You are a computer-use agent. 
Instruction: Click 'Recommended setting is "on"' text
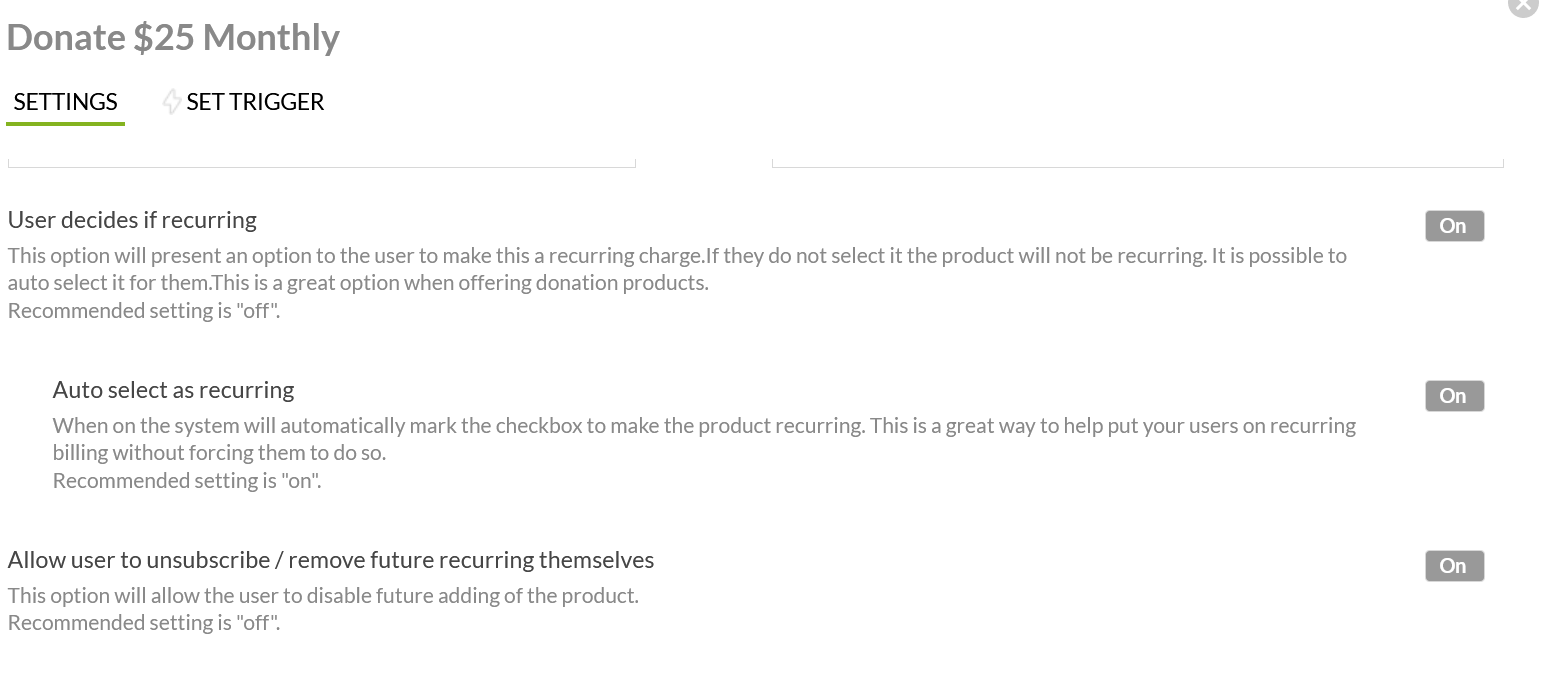click(187, 481)
